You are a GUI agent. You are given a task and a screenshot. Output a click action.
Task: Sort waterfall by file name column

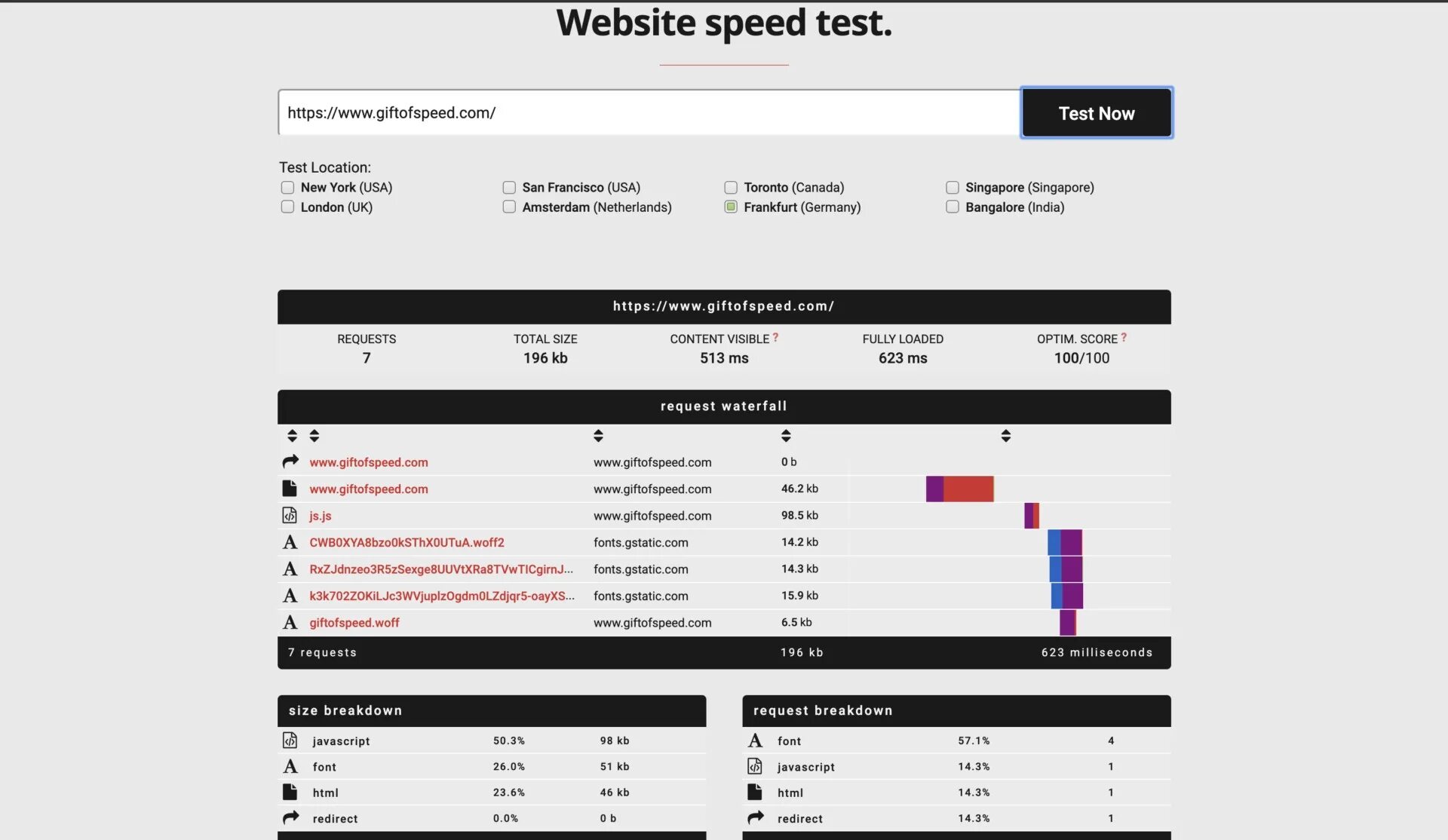point(314,436)
